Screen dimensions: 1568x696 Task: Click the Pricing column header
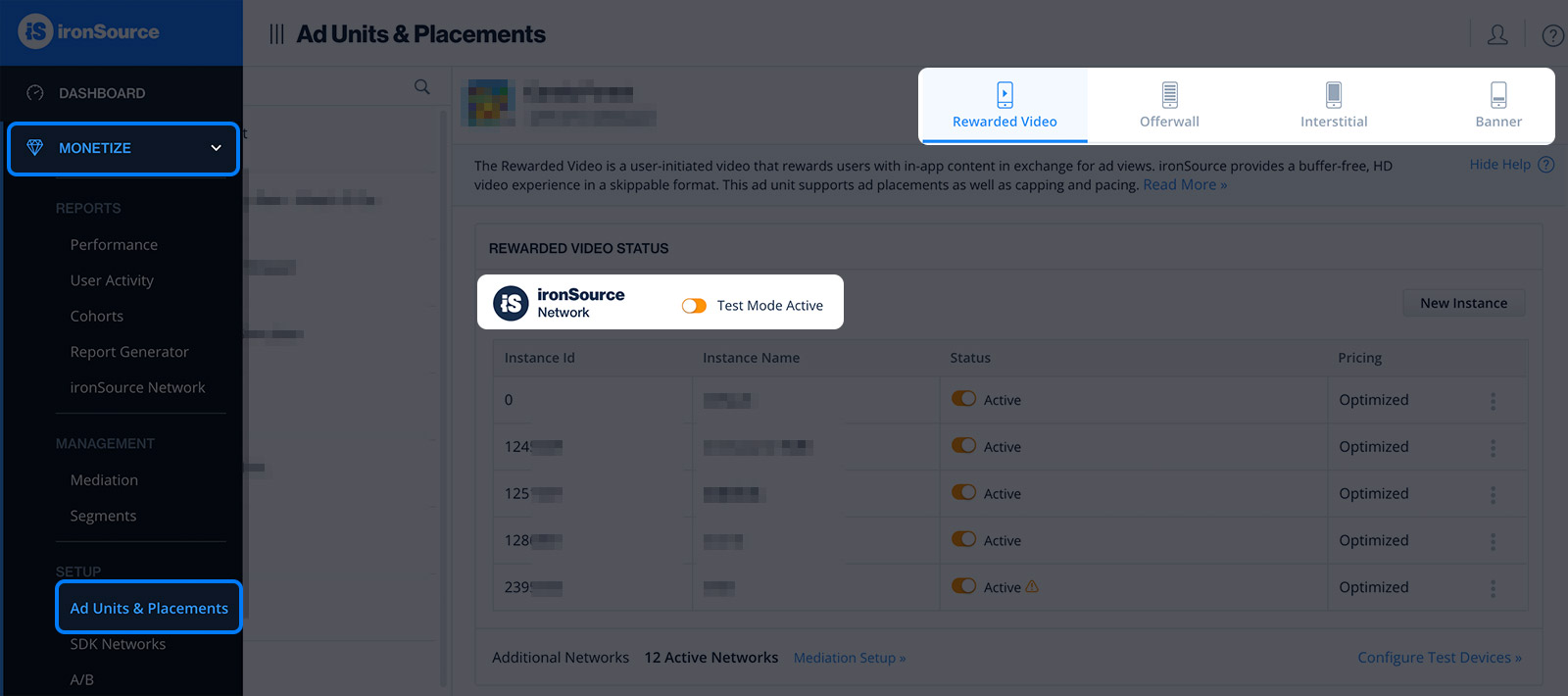click(x=1360, y=358)
